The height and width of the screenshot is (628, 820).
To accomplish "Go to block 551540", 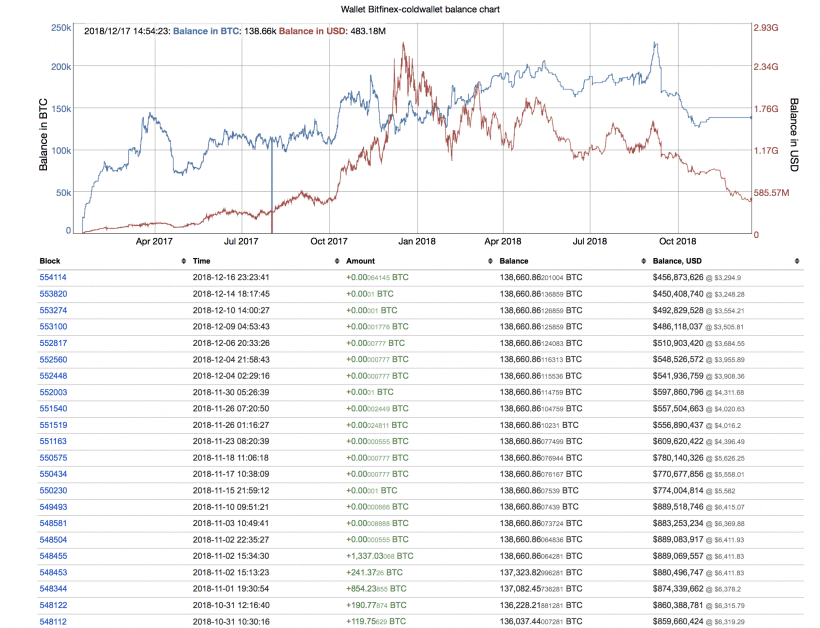I will pyautogui.click(x=53, y=408).
